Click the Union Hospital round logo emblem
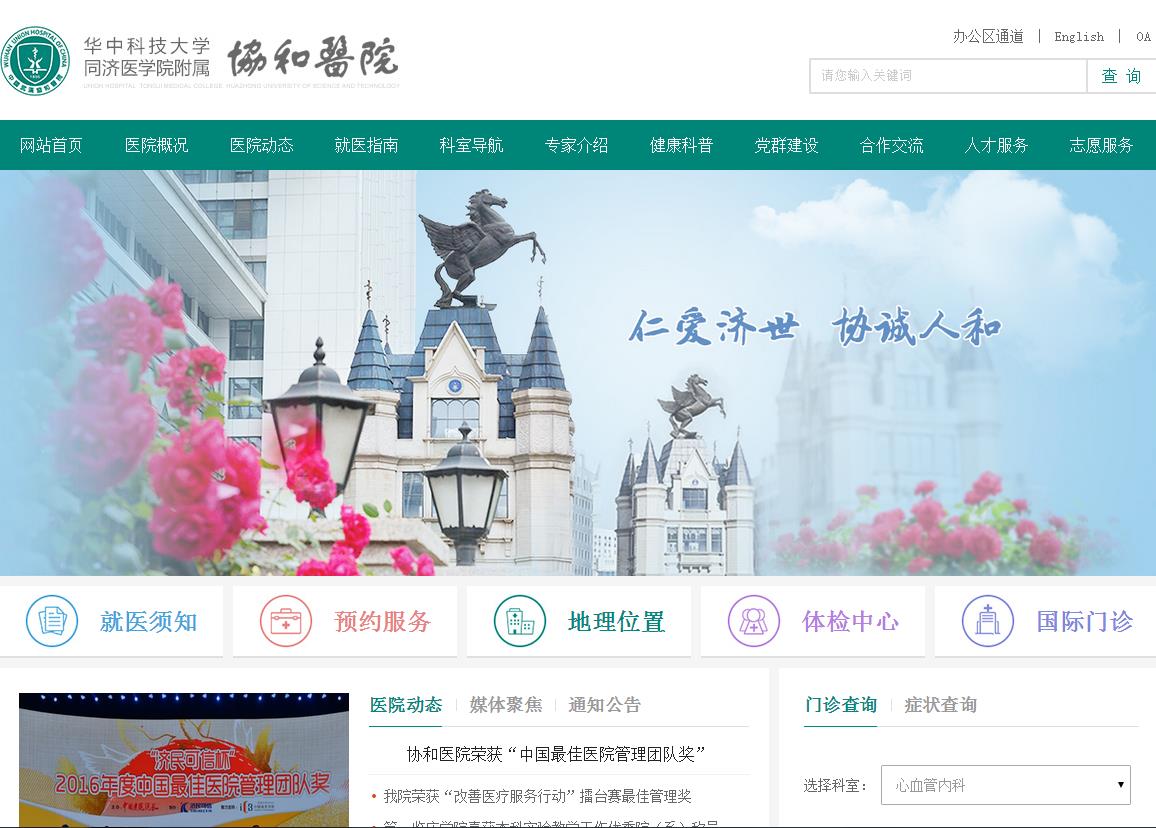This screenshot has height=828, width=1156. (35, 61)
